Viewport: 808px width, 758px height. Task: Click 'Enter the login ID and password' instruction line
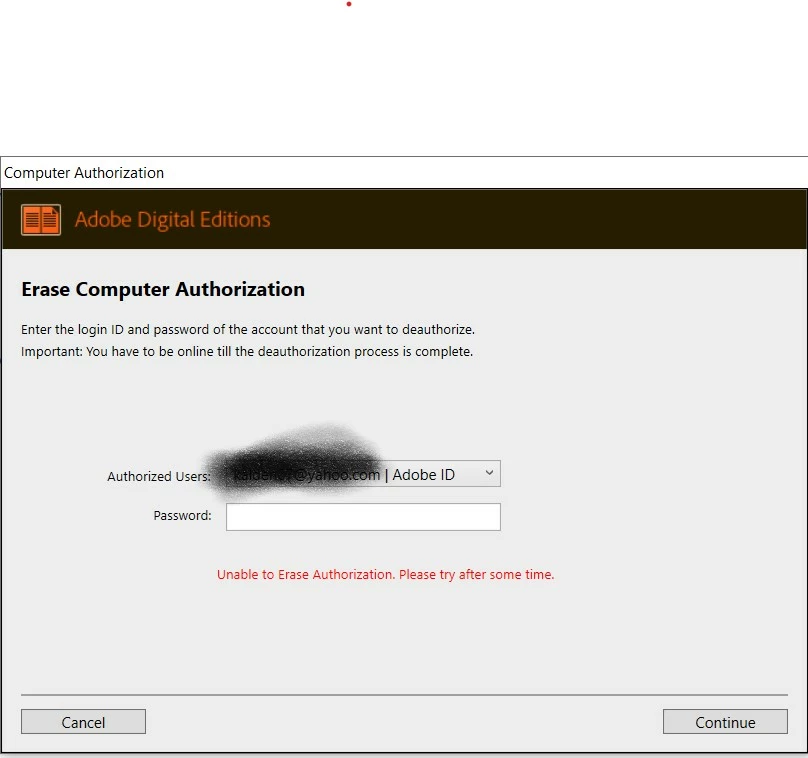248,329
